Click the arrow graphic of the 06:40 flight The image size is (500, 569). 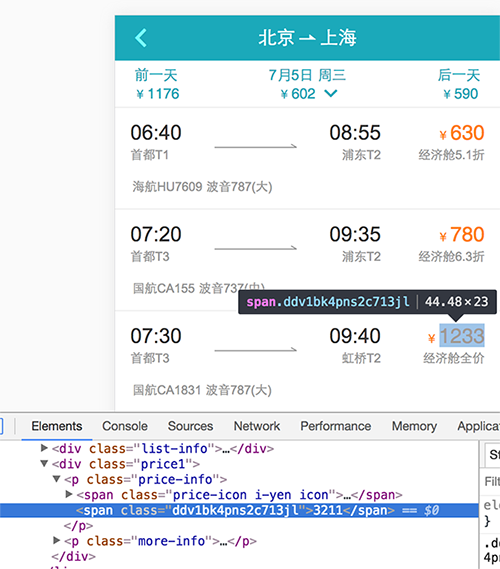coord(256,147)
